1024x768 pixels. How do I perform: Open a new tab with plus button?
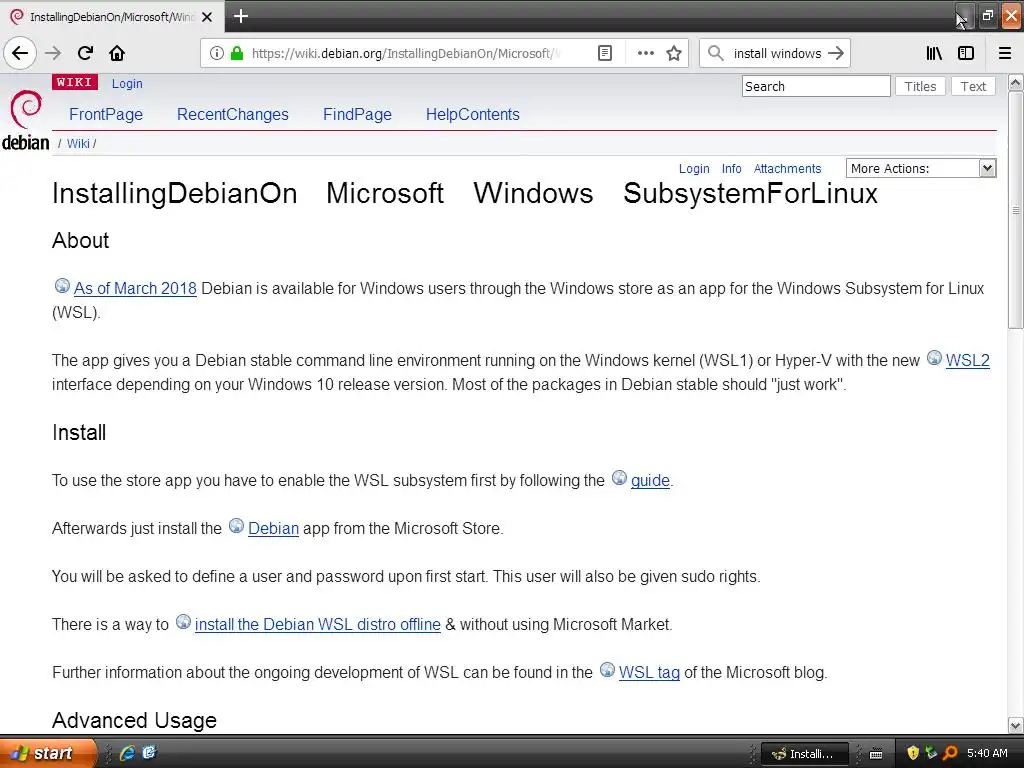tap(240, 16)
